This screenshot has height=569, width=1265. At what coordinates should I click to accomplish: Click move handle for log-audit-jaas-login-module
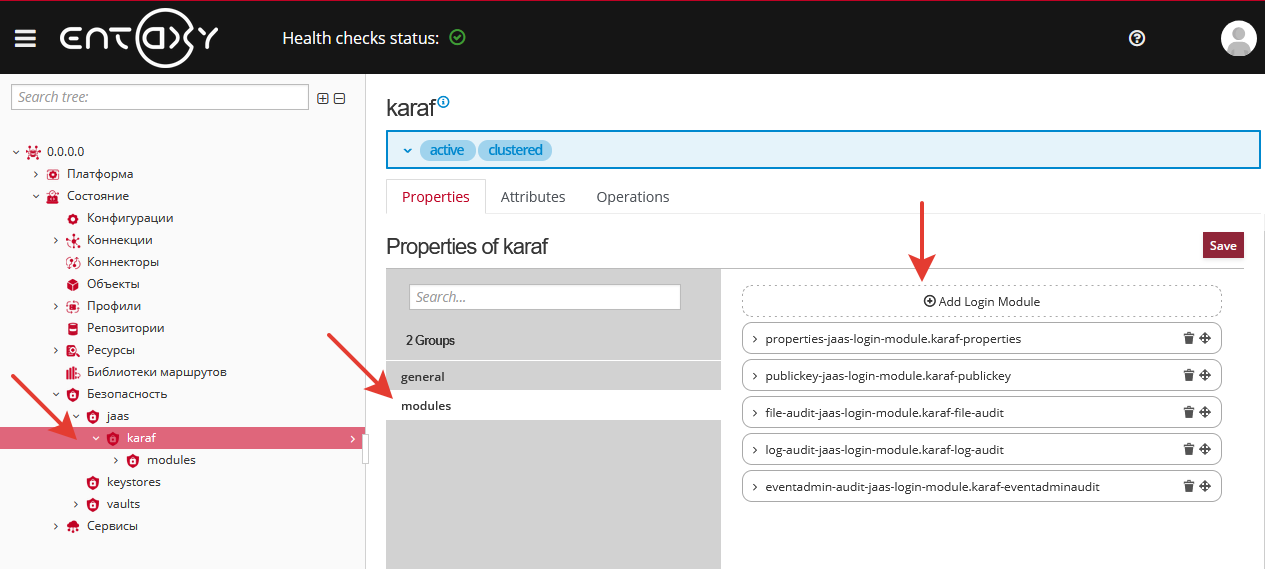click(x=1205, y=449)
